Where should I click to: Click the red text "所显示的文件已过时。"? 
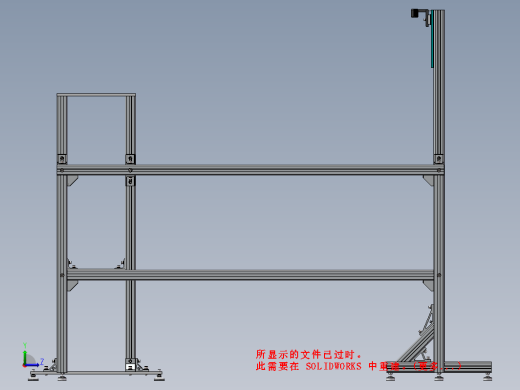click(x=309, y=354)
